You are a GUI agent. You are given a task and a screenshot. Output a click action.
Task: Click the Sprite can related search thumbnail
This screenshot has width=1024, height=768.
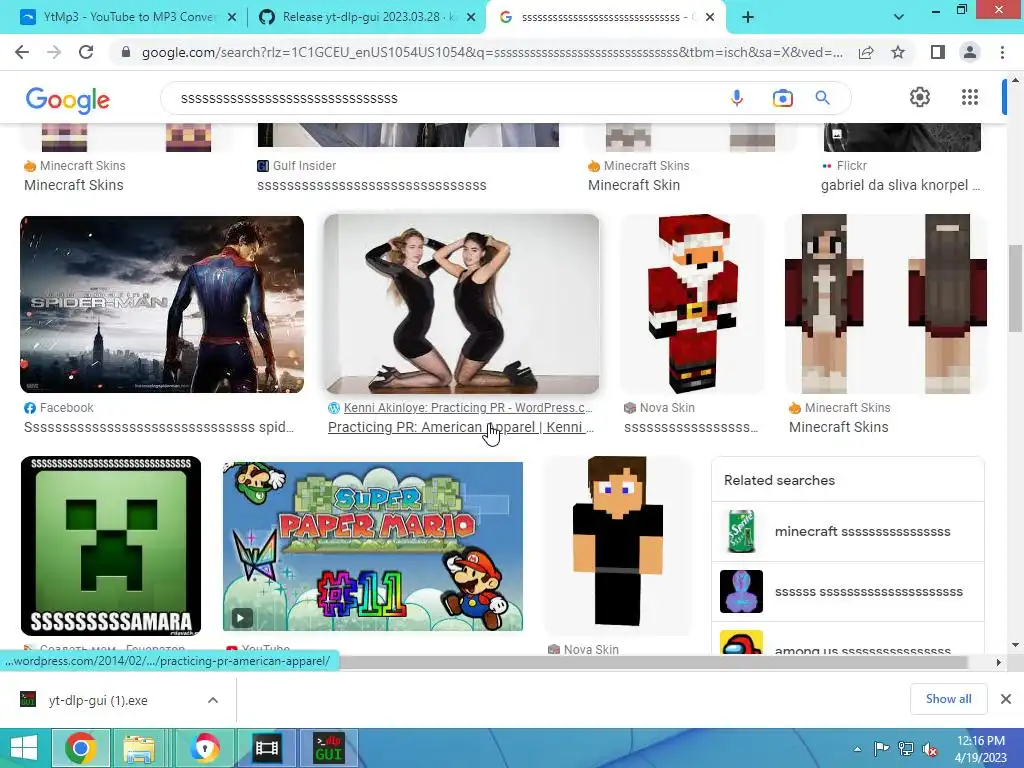741,532
